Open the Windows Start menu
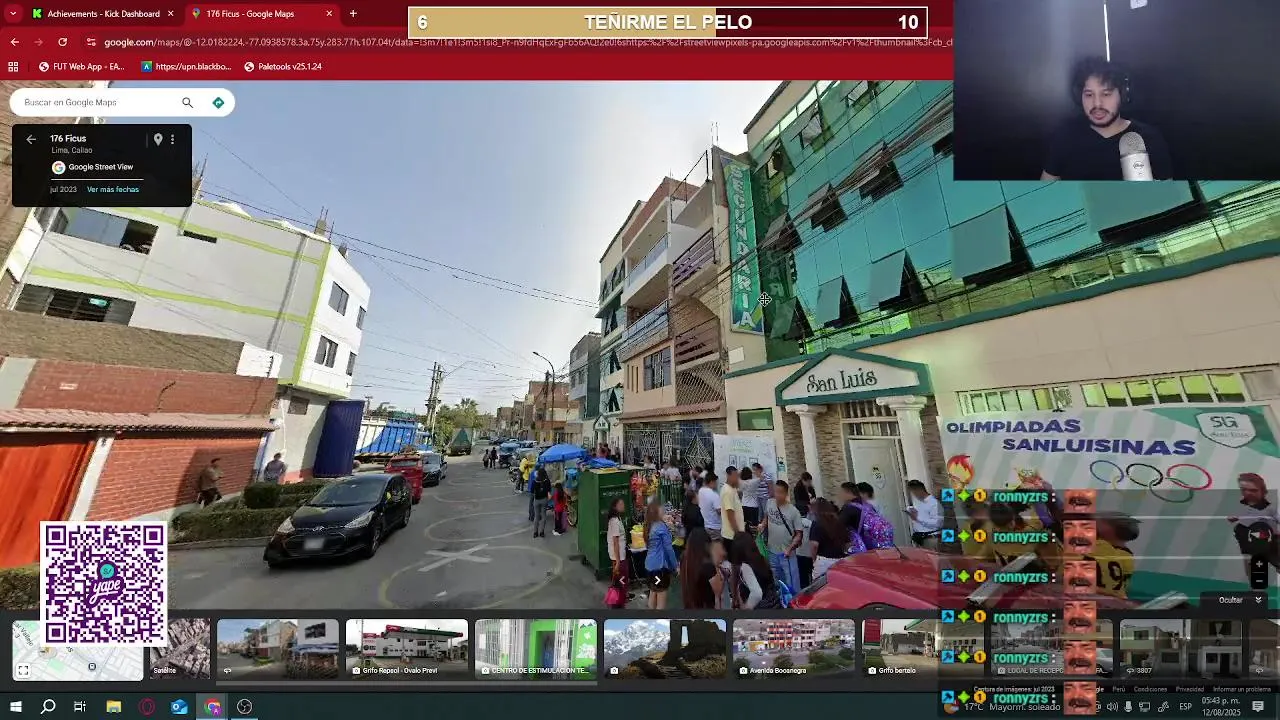Image resolution: width=1280 pixels, height=720 pixels. [16, 707]
